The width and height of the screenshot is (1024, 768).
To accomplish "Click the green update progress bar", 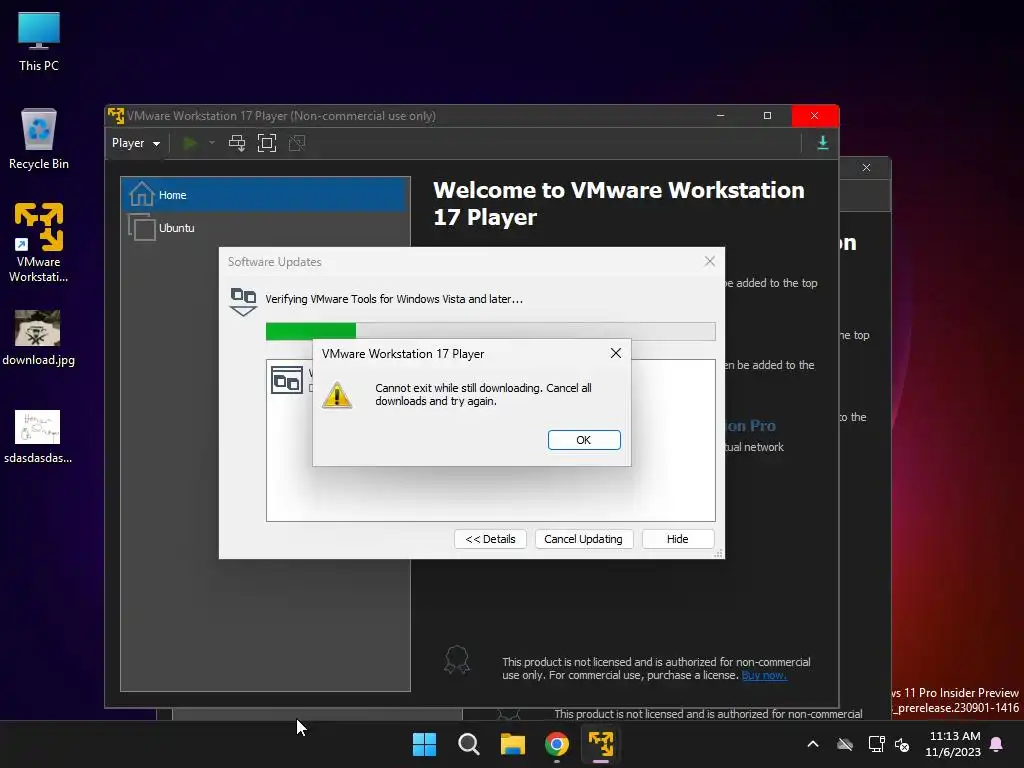I will 490,331.
